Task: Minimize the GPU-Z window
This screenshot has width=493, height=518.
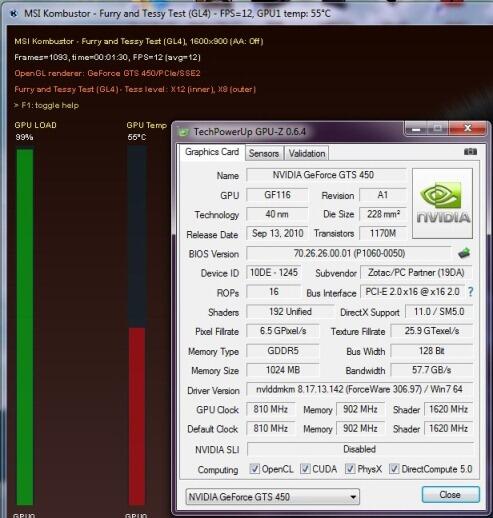Action: coord(416,128)
